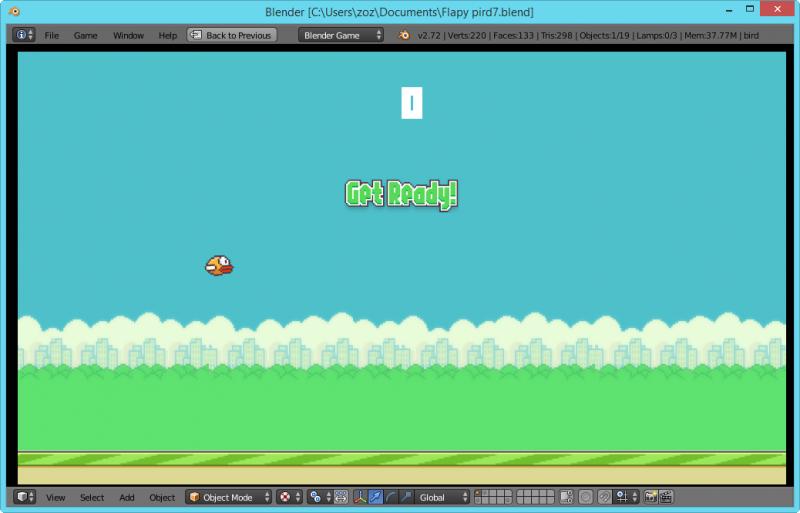Toggle manipulate center points button

click(x=341, y=497)
